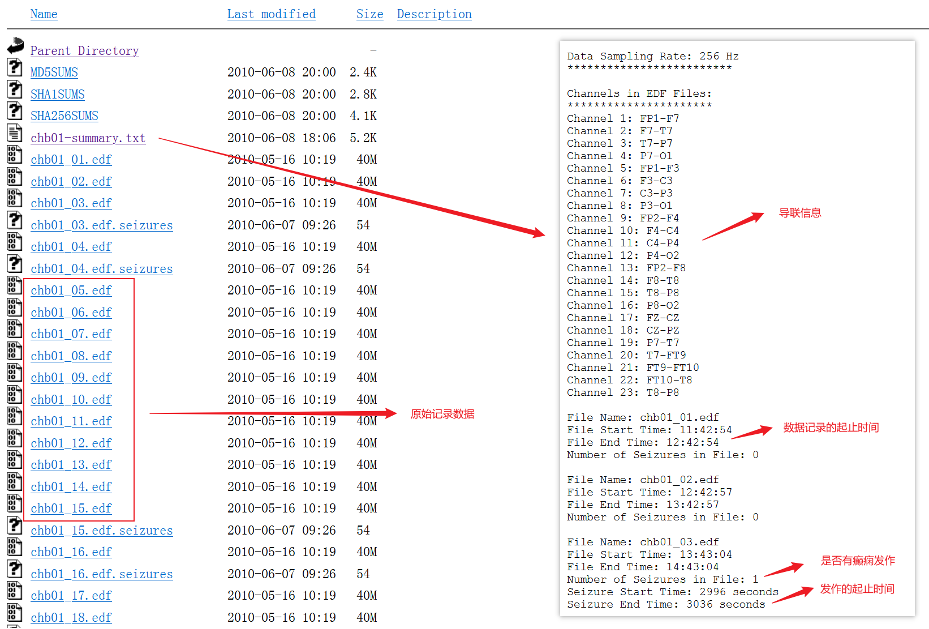Click 'Channel 1: FP1-F7' line
The image size is (929, 629).
pyautogui.click(x=623, y=118)
